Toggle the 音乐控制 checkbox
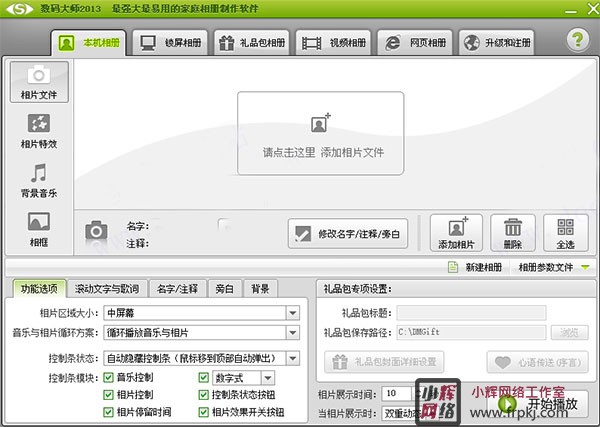Image resolution: width=600 pixels, height=427 pixels. (108, 378)
